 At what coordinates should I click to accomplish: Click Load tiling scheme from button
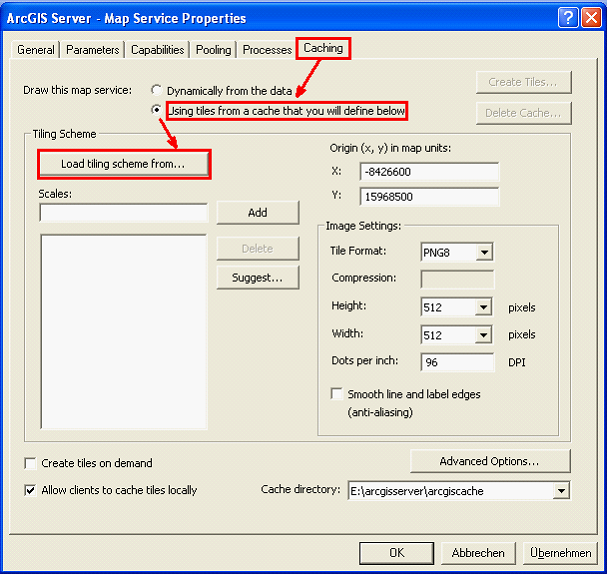(x=124, y=164)
